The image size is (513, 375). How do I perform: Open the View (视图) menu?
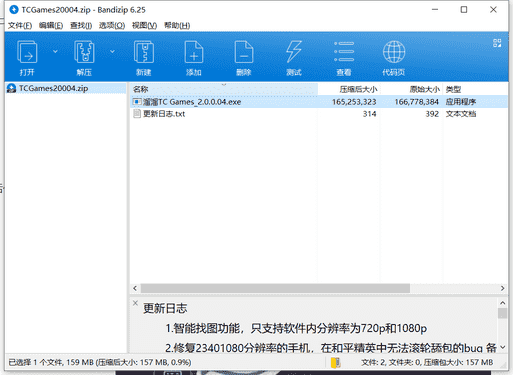144,25
